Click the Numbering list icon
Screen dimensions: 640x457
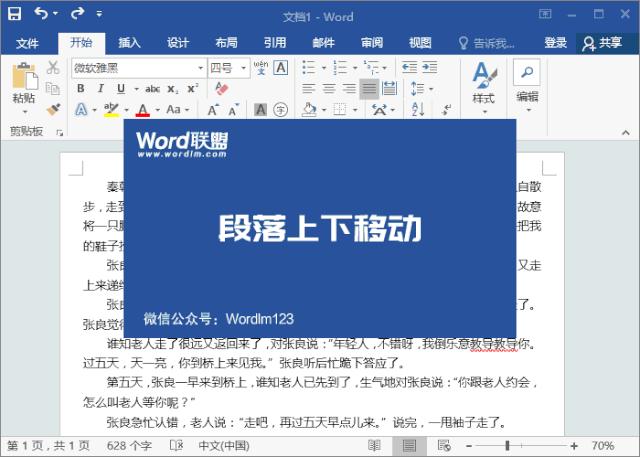pos(340,67)
